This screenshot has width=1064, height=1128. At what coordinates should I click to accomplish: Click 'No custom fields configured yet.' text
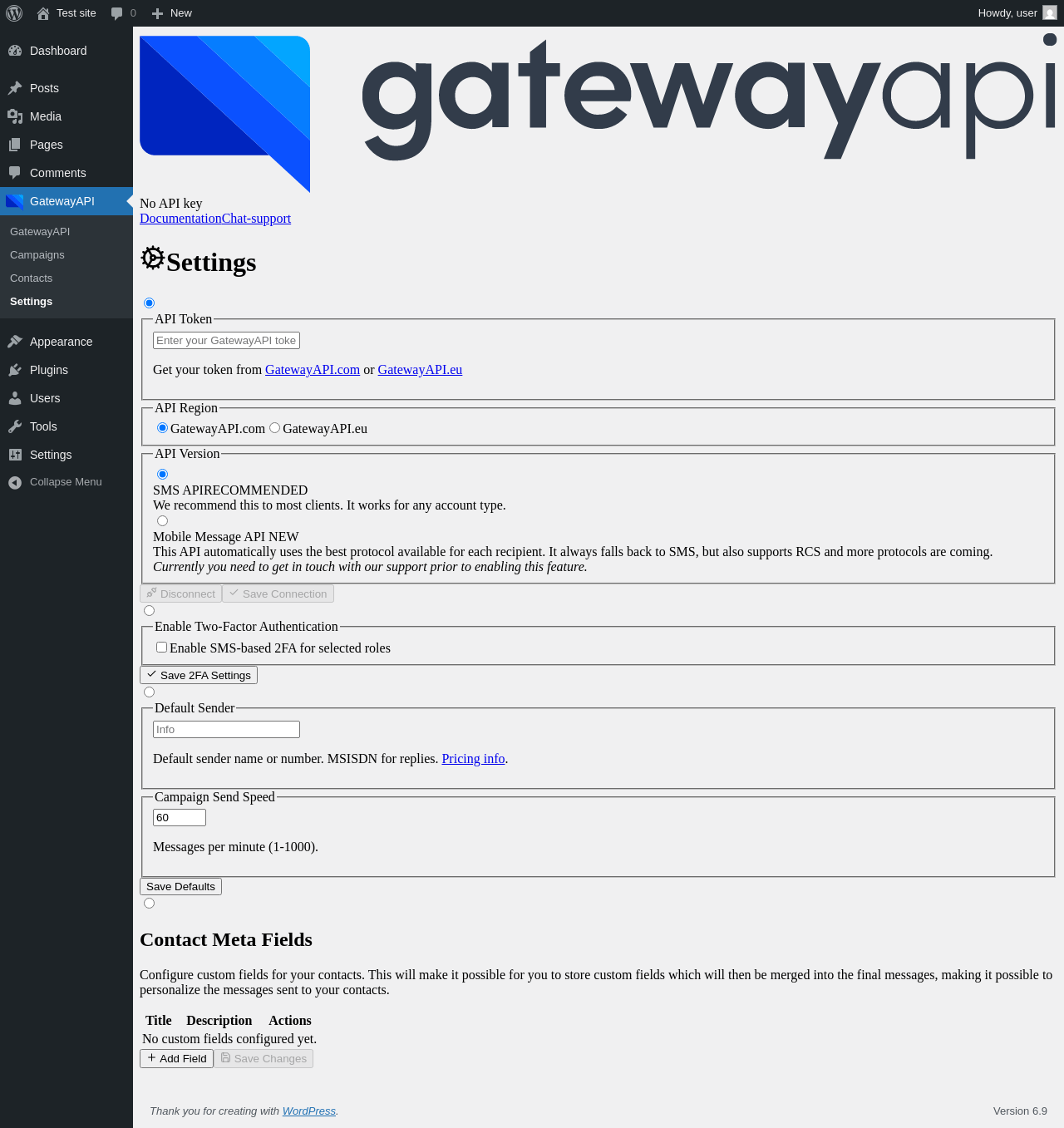pos(229,1039)
